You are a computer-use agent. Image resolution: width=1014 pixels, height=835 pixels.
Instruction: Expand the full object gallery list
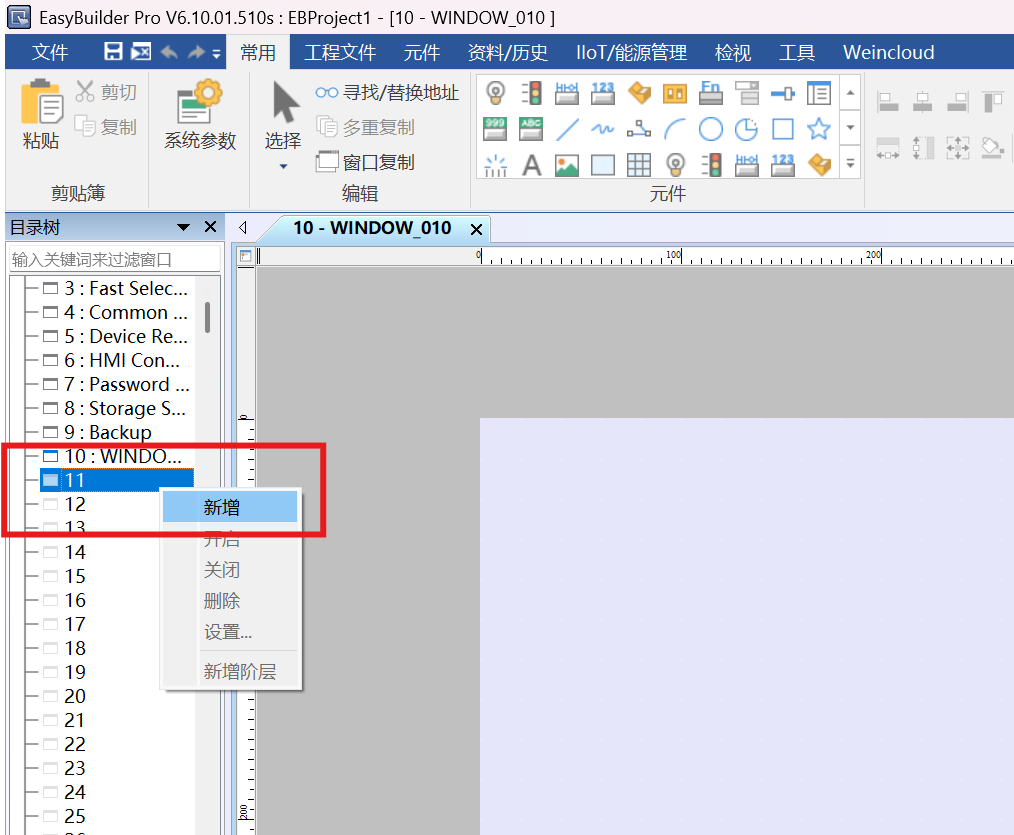pyautogui.click(x=850, y=164)
